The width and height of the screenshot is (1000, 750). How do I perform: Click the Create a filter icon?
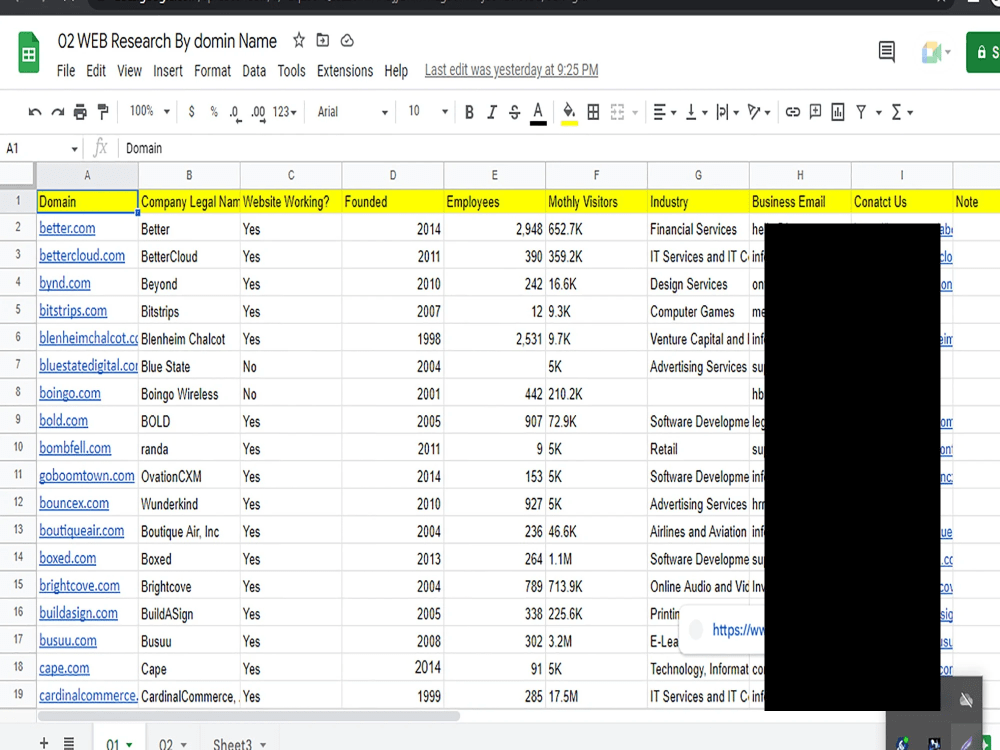coord(861,112)
